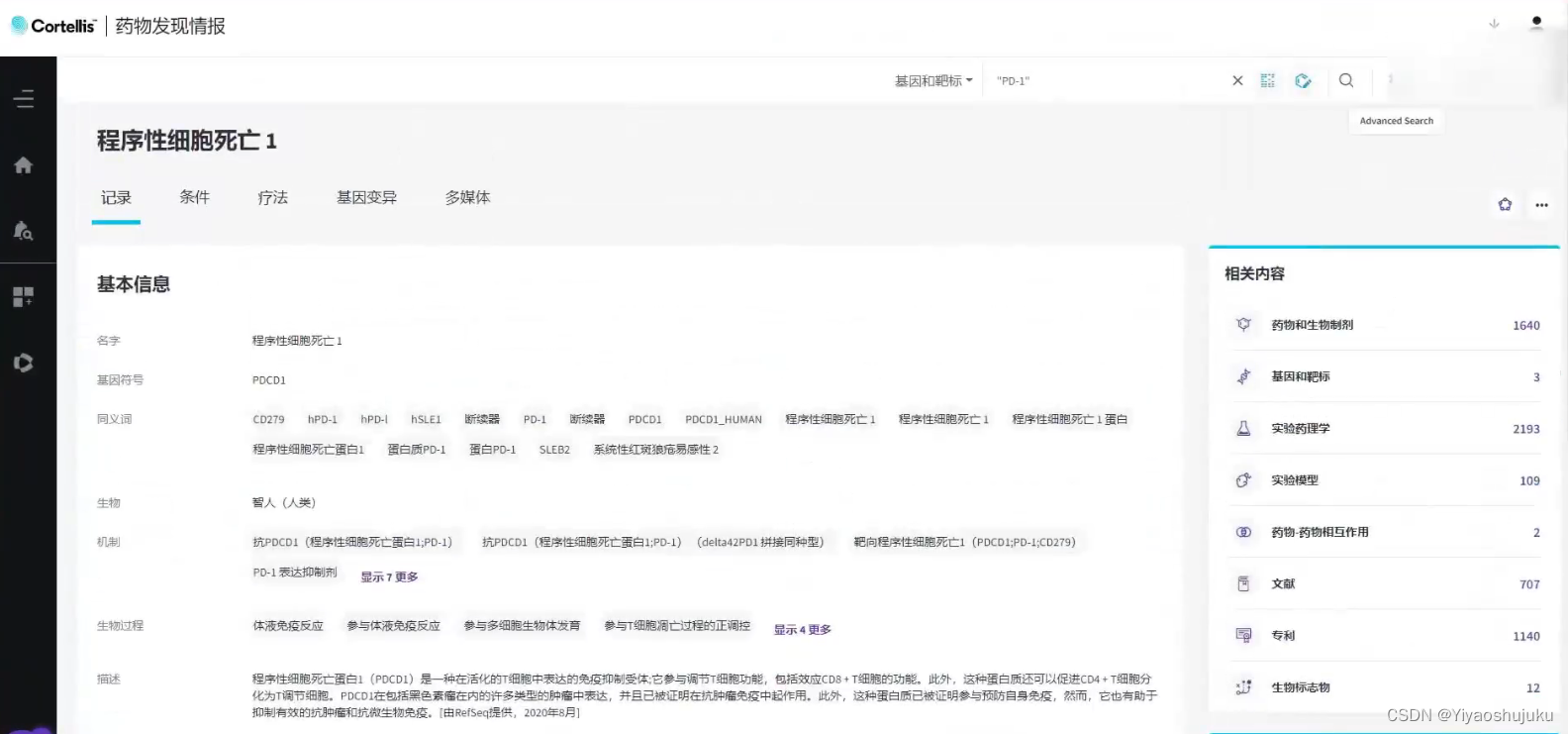Click the 相关内容 panel heading
Viewport: 1568px width, 734px height.
pyautogui.click(x=1254, y=274)
